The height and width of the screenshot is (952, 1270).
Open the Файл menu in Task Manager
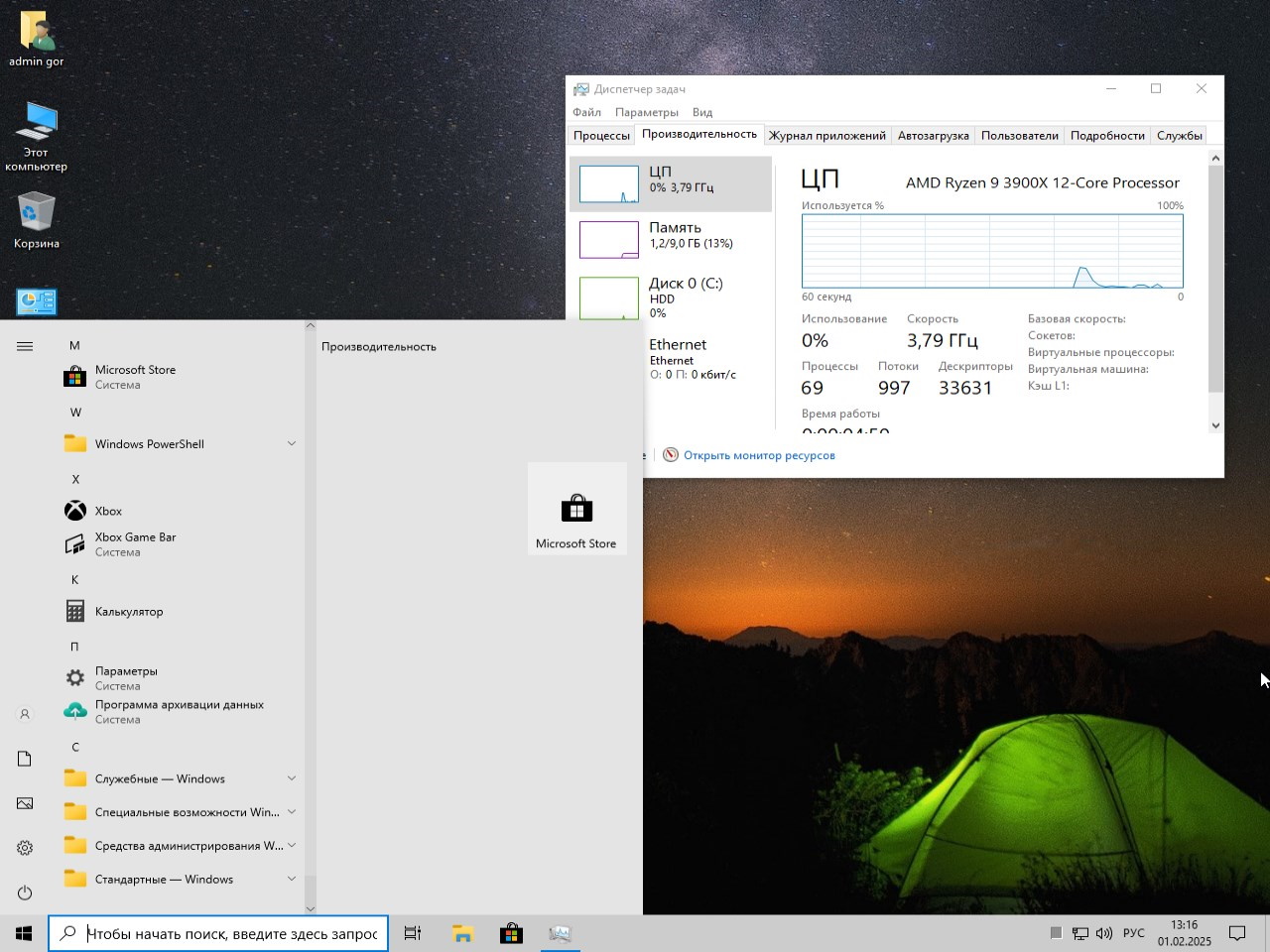[586, 112]
